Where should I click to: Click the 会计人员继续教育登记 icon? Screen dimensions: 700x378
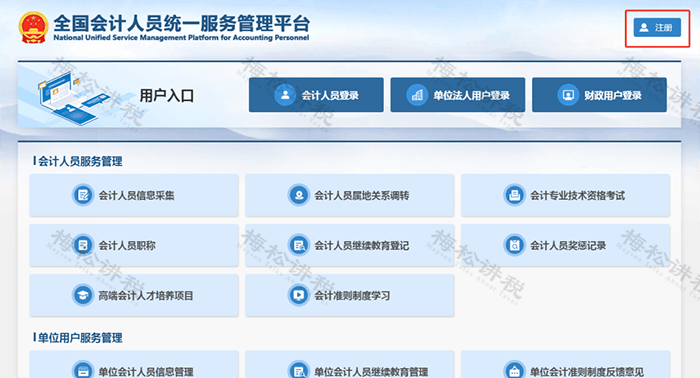299,245
